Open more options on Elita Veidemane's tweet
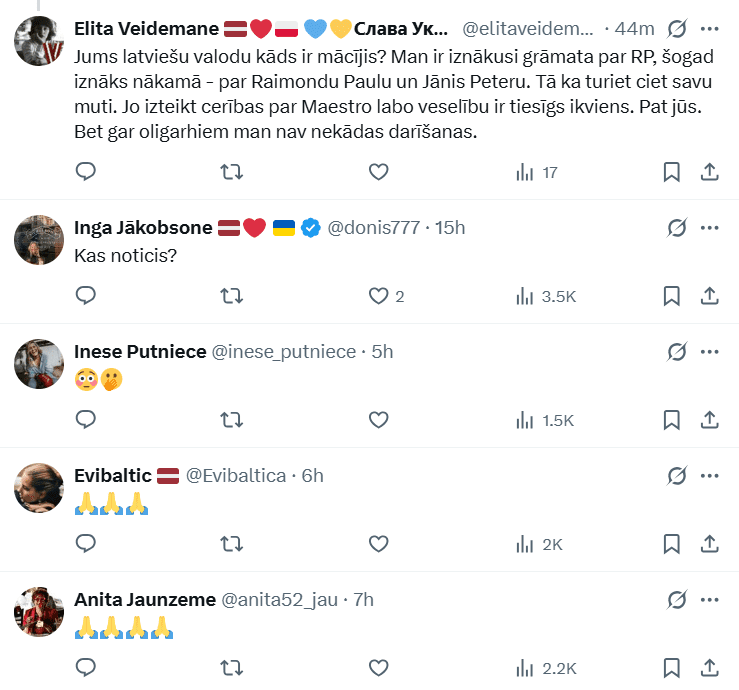Viewport: 739px width, 690px height. (x=709, y=28)
